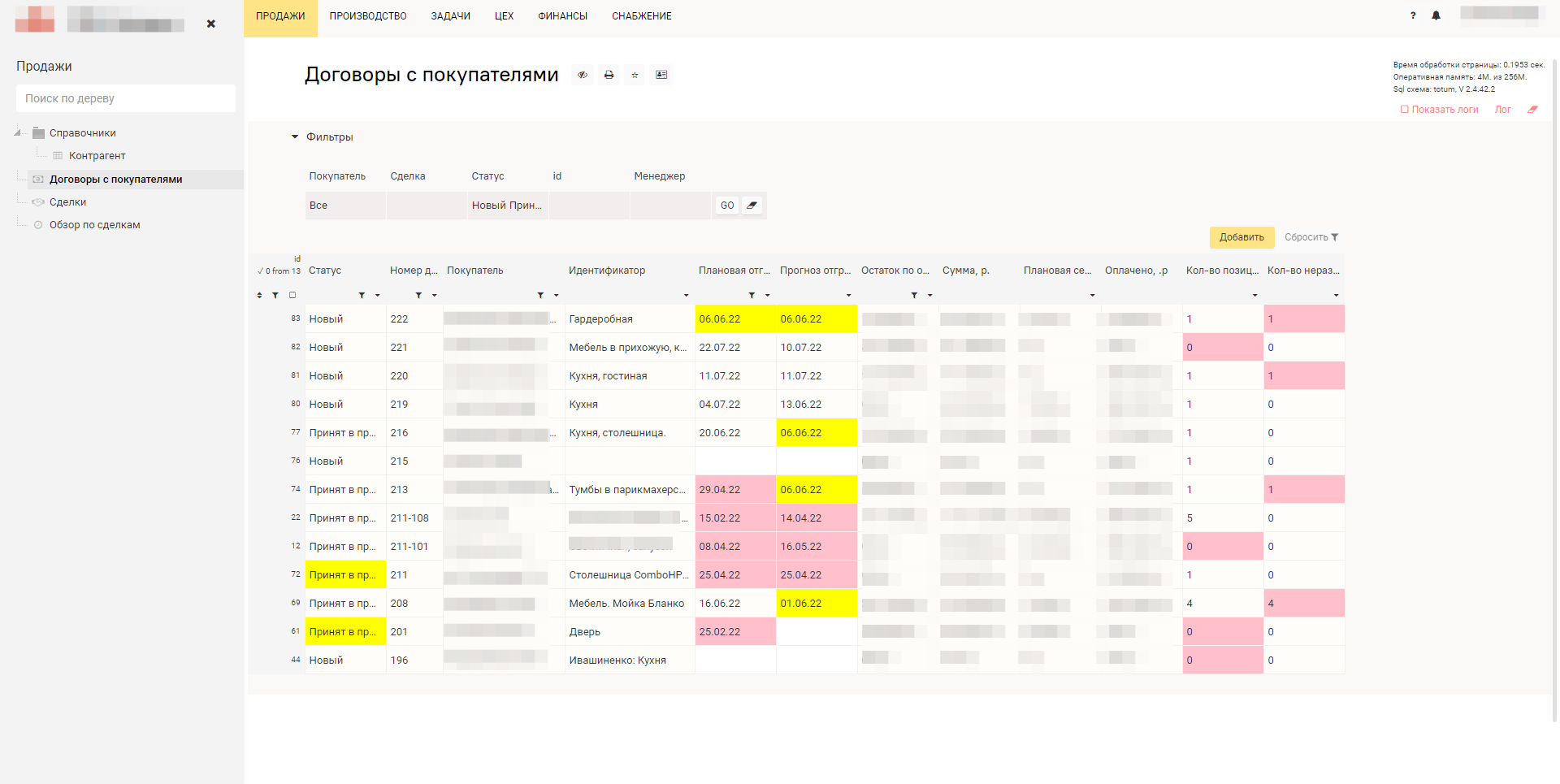Click the eraser icon next to GO
The image size is (1560, 784).
point(752,206)
